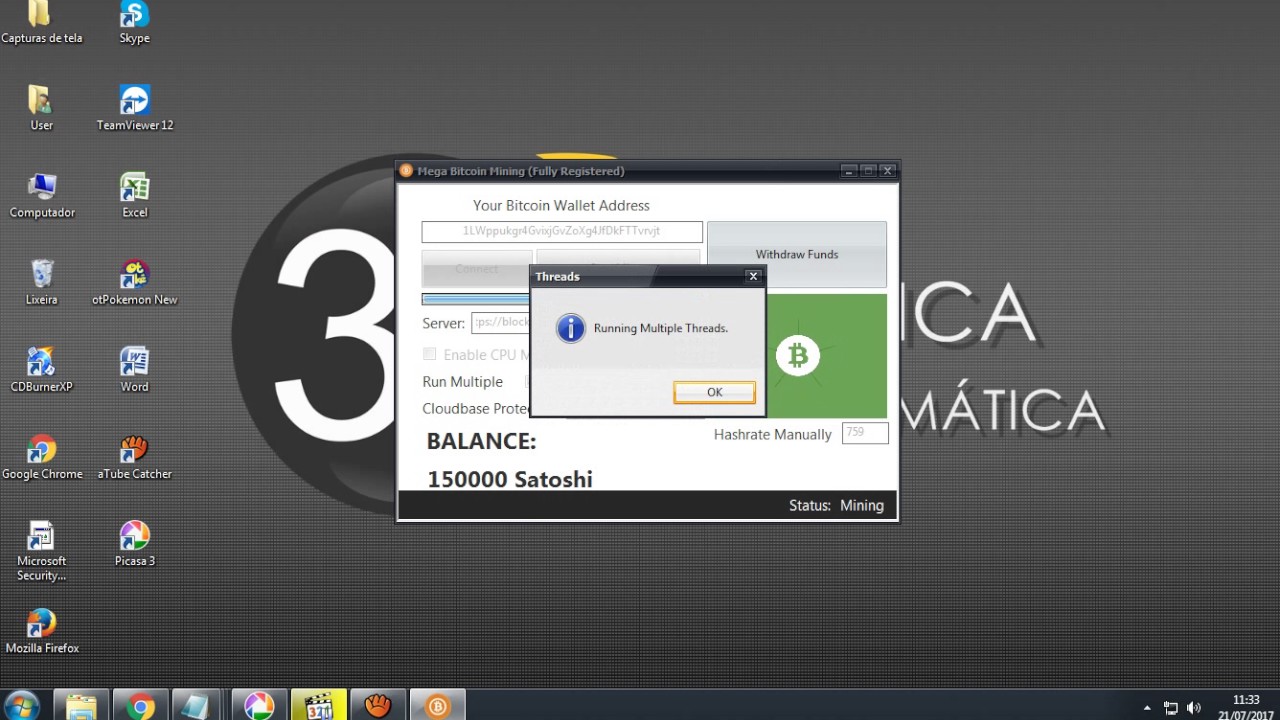Open Media Player Classic taskbar icon
Image resolution: width=1280 pixels, height=720 pixels.
pyautogui.click(x=318, y=705)
